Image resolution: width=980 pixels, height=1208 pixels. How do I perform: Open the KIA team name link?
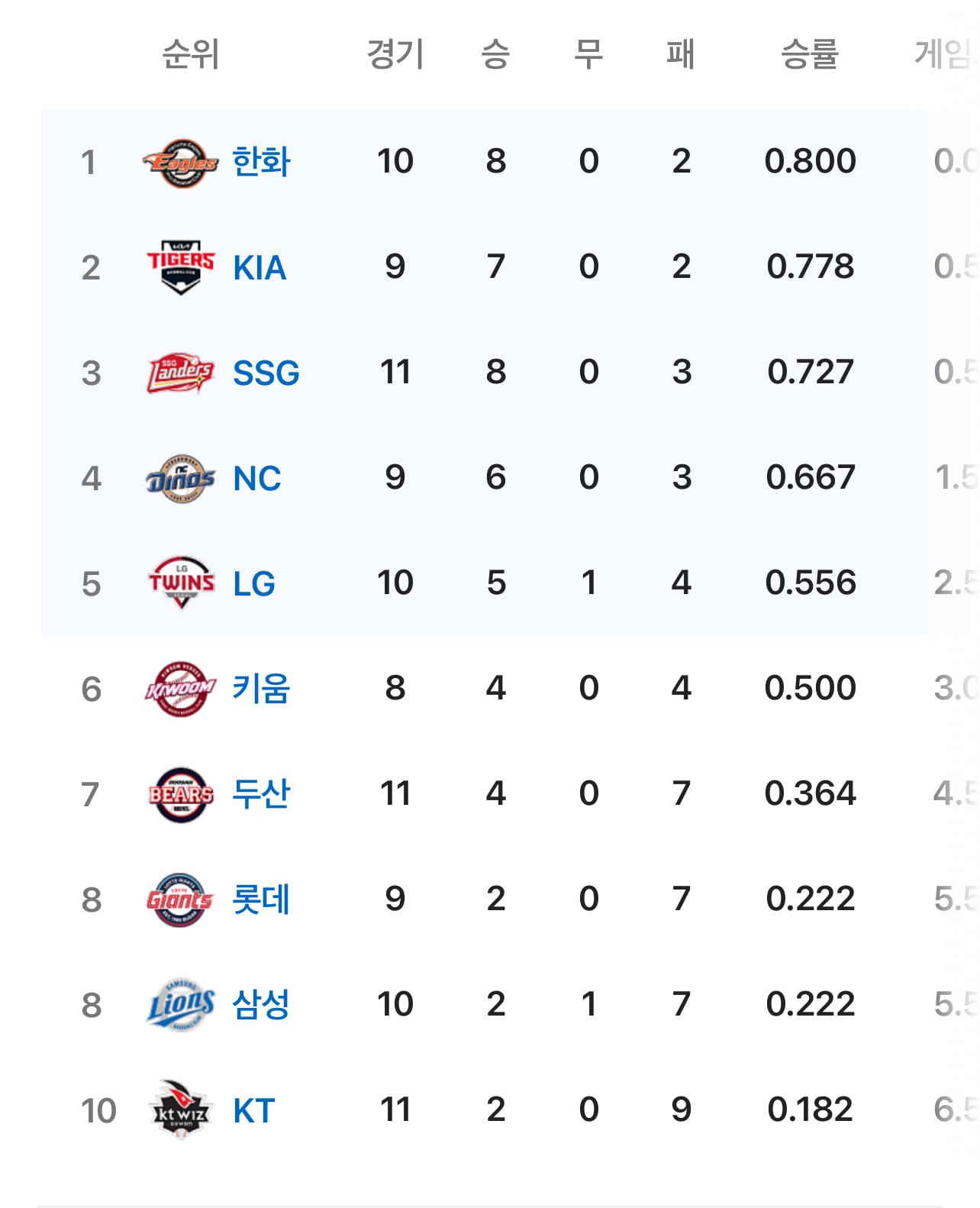click(x=260, y=268)
